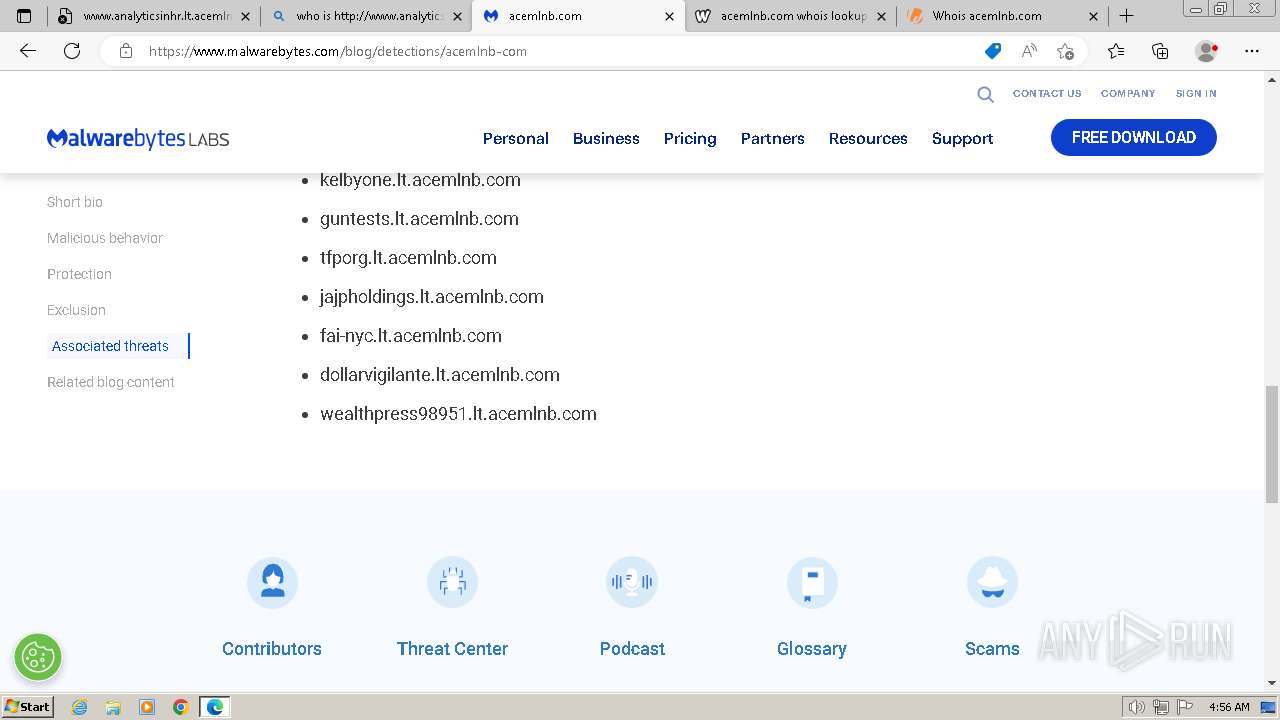1280x720 pixels.
Task: Open media player taskbar icon
Action: [x=147, y=707]
